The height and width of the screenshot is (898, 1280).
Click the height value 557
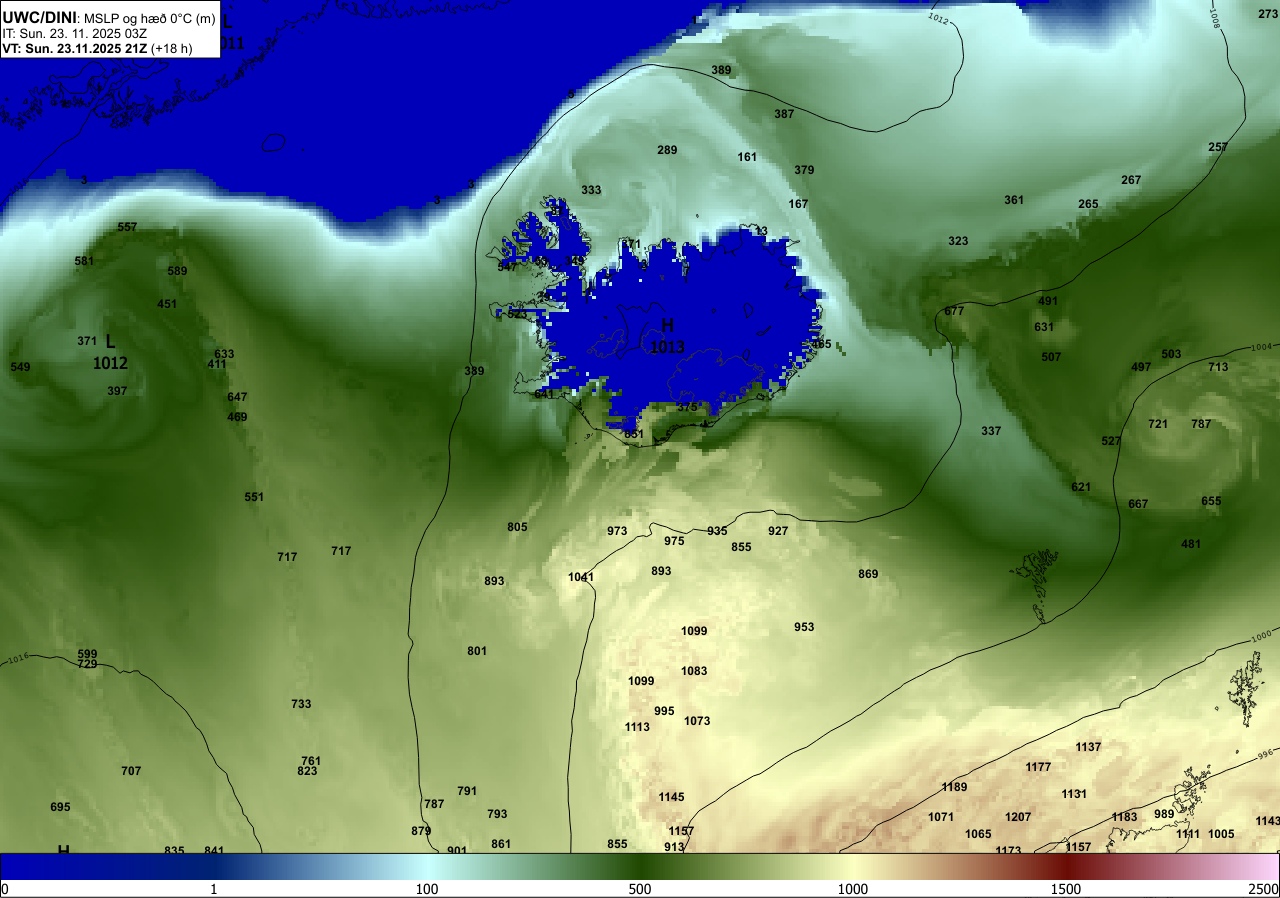pos(127,227)
